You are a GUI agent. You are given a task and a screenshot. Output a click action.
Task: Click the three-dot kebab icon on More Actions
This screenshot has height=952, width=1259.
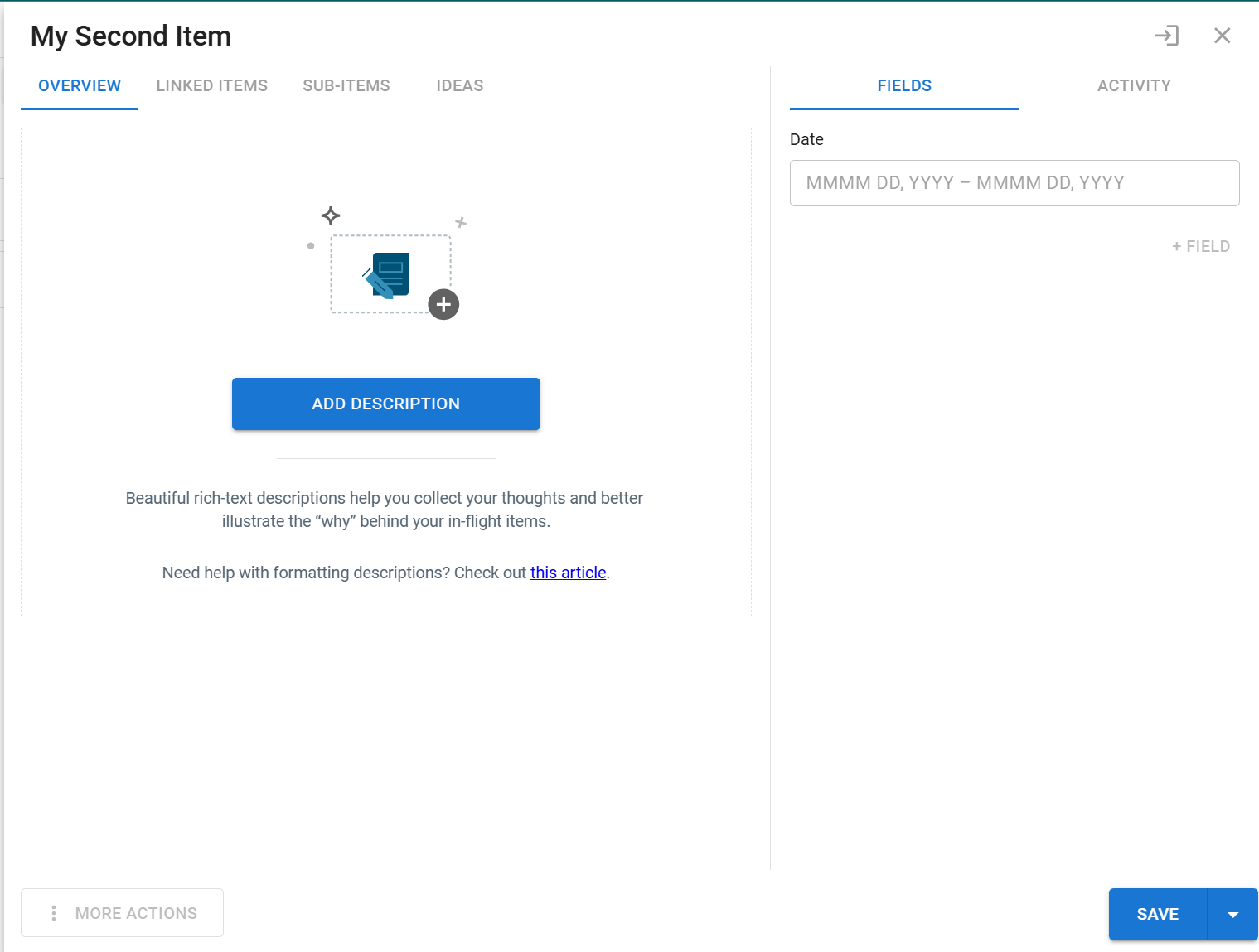pos(54,912)
